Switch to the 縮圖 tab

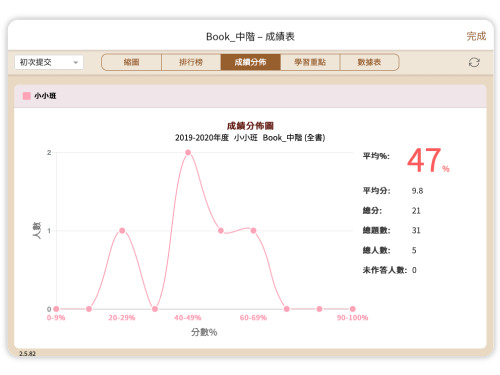[x=131, y=62]
